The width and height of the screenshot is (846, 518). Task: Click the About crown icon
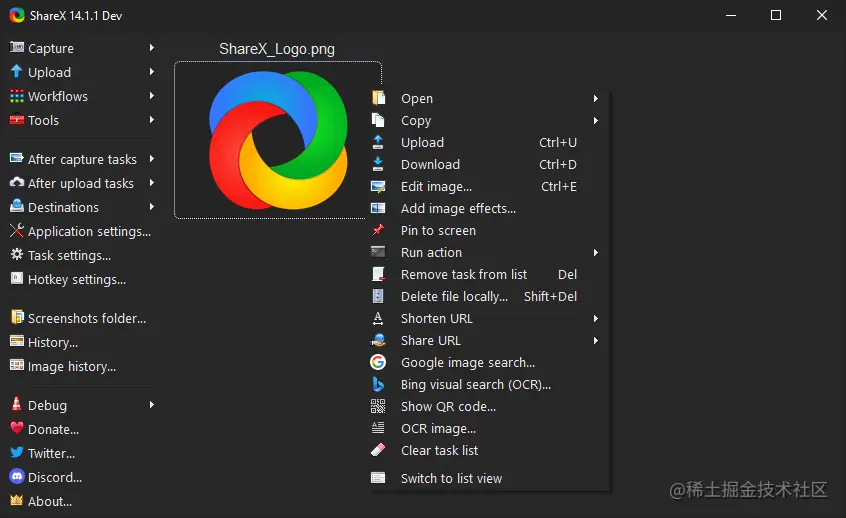[x=17, y=500]
